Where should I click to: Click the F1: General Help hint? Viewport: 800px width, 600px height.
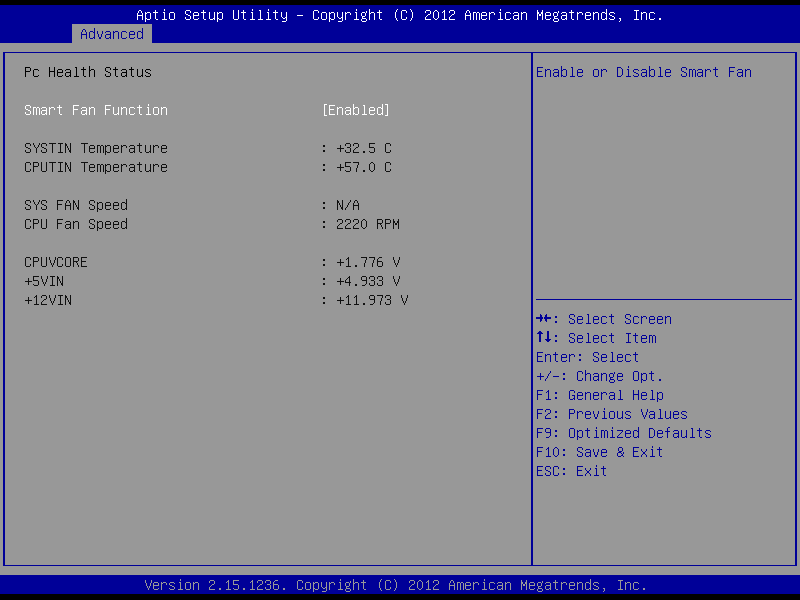[x=600, y=395]
